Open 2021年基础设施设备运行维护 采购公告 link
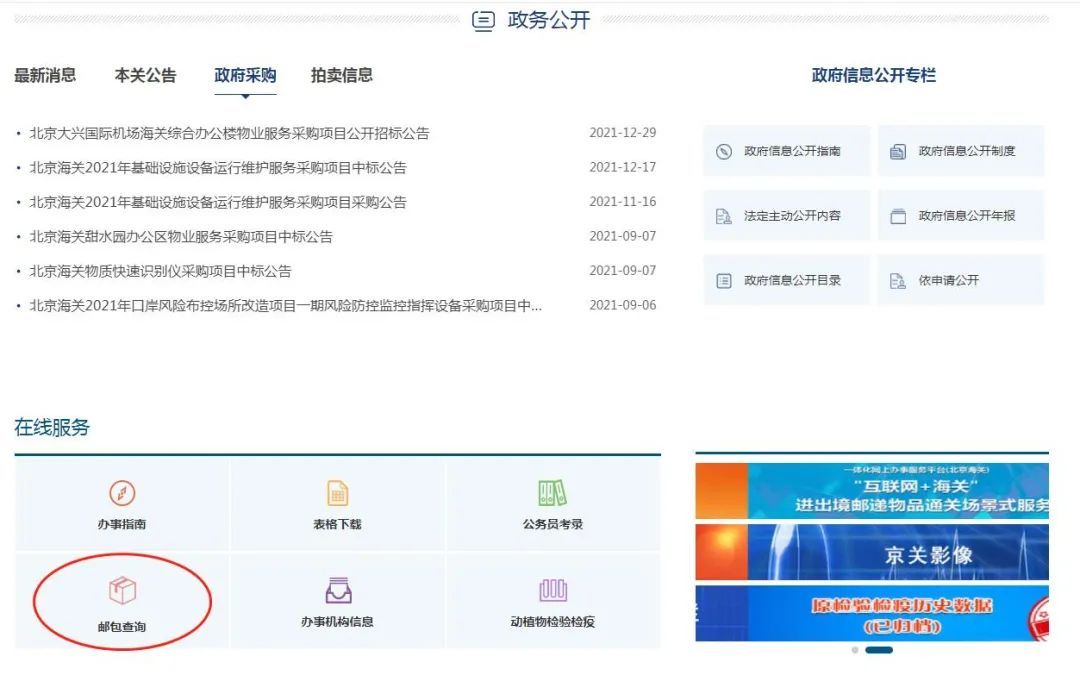The image size is (1080, 694). pos(218,202)
